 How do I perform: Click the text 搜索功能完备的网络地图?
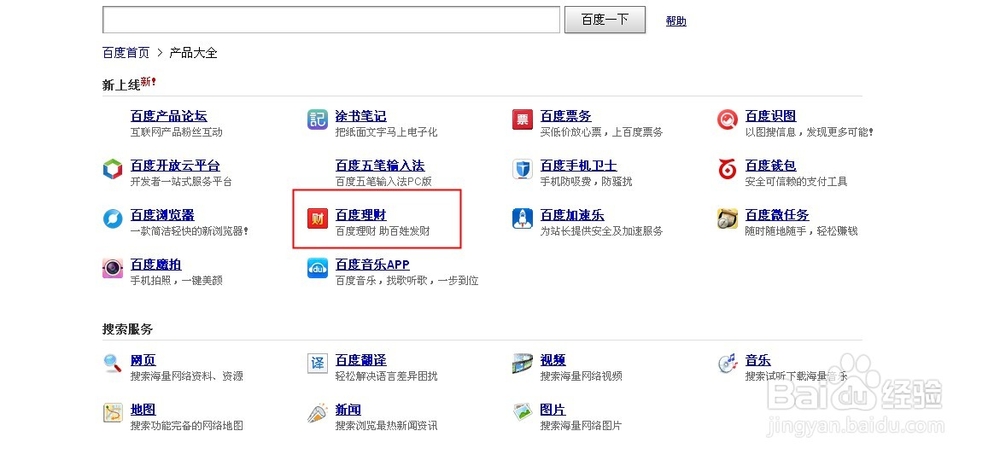(x=187, y=426)
